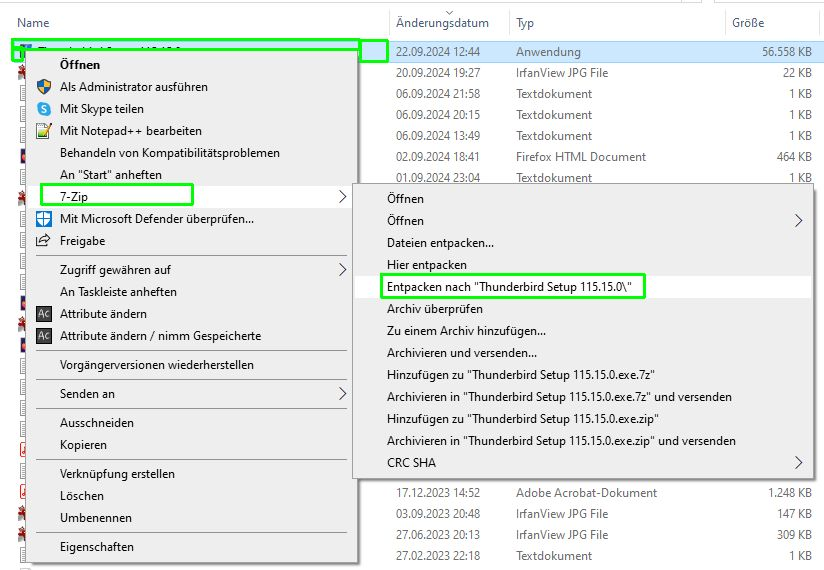Click date cell 06.09.2024 20:15
Image resolution: width=824 pixels, height=570 pixels.
(438, 115)
